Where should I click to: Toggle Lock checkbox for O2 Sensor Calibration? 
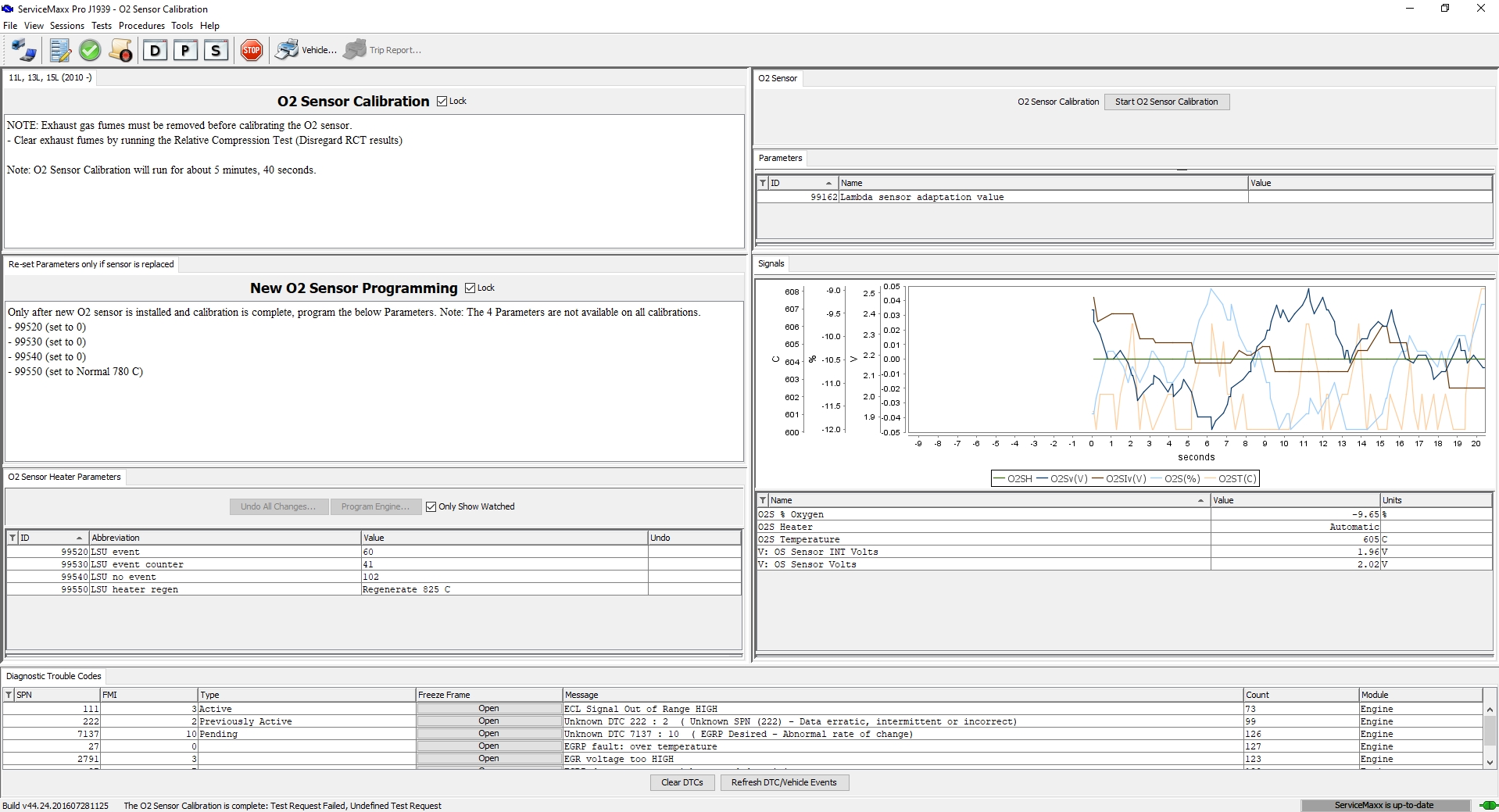click(442, 102)
